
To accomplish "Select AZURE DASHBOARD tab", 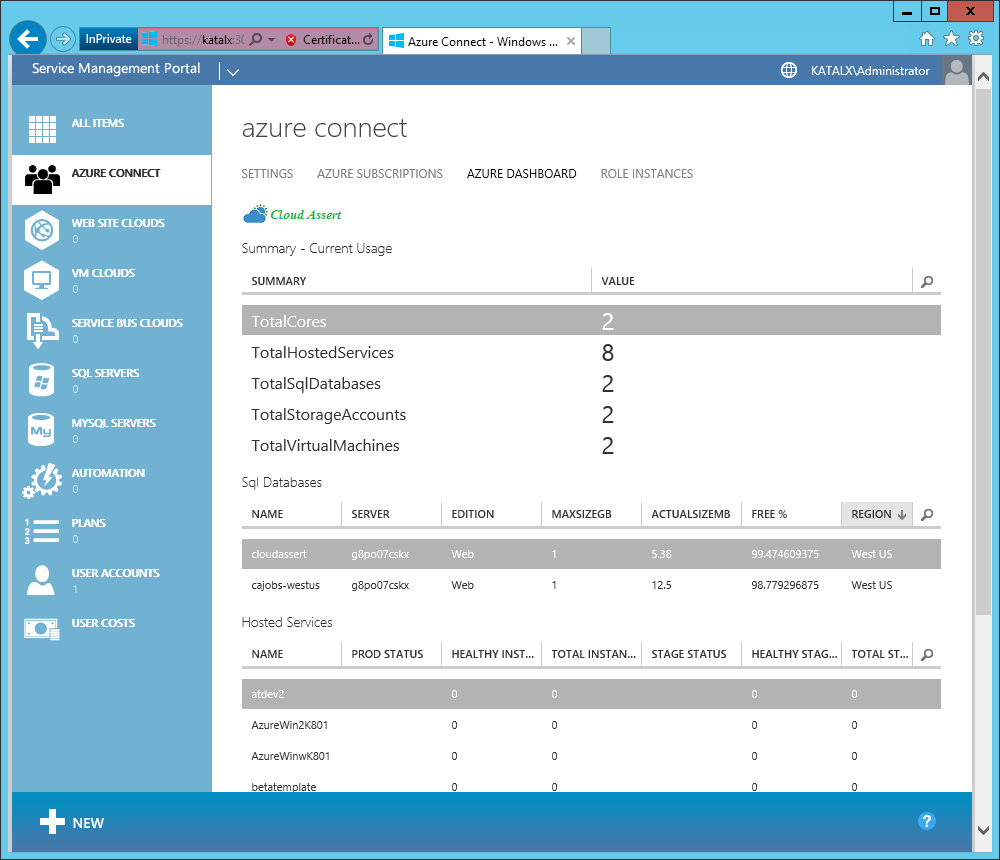I will 521,174.
